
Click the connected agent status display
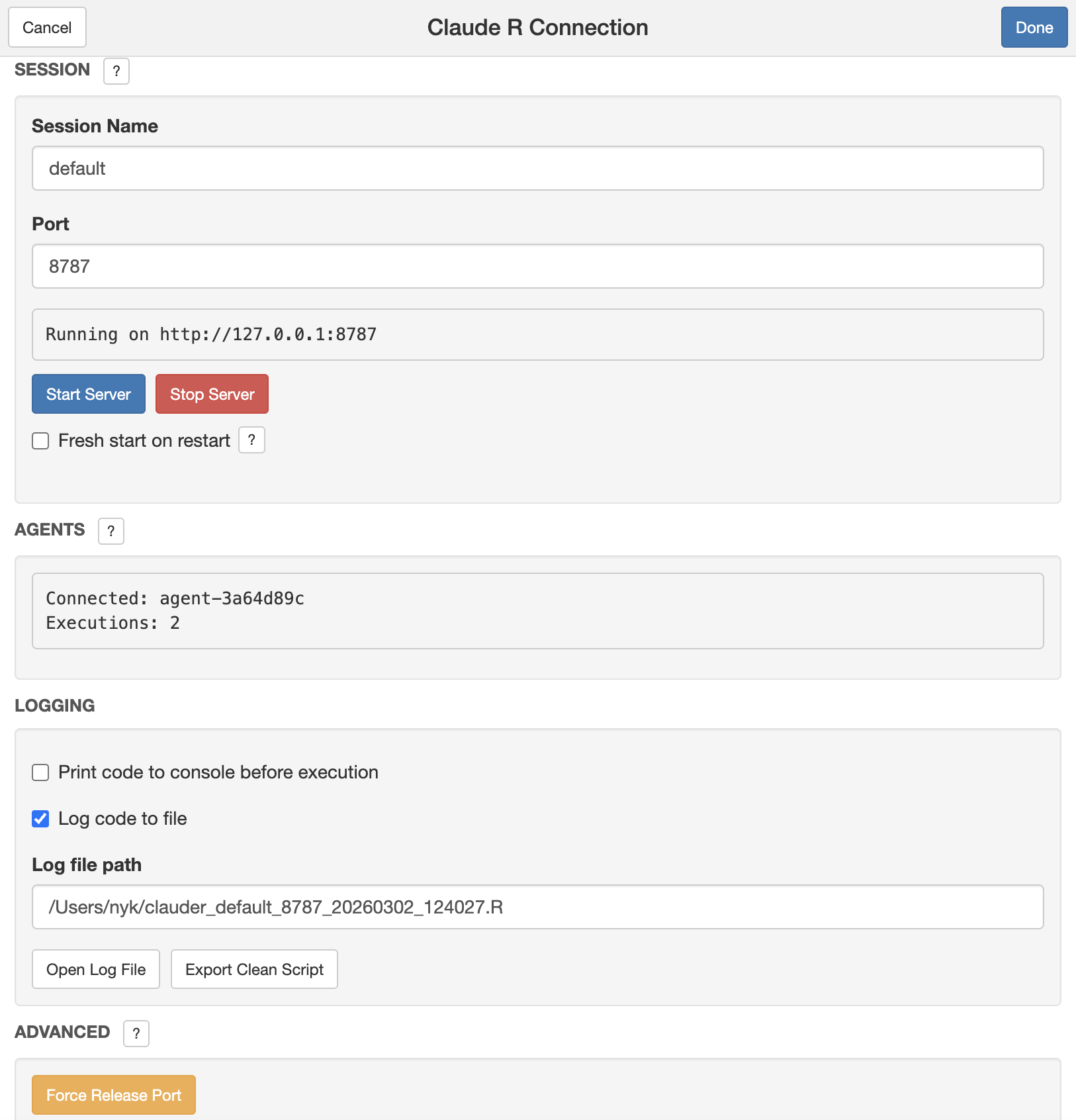click(x=537, y=610)
